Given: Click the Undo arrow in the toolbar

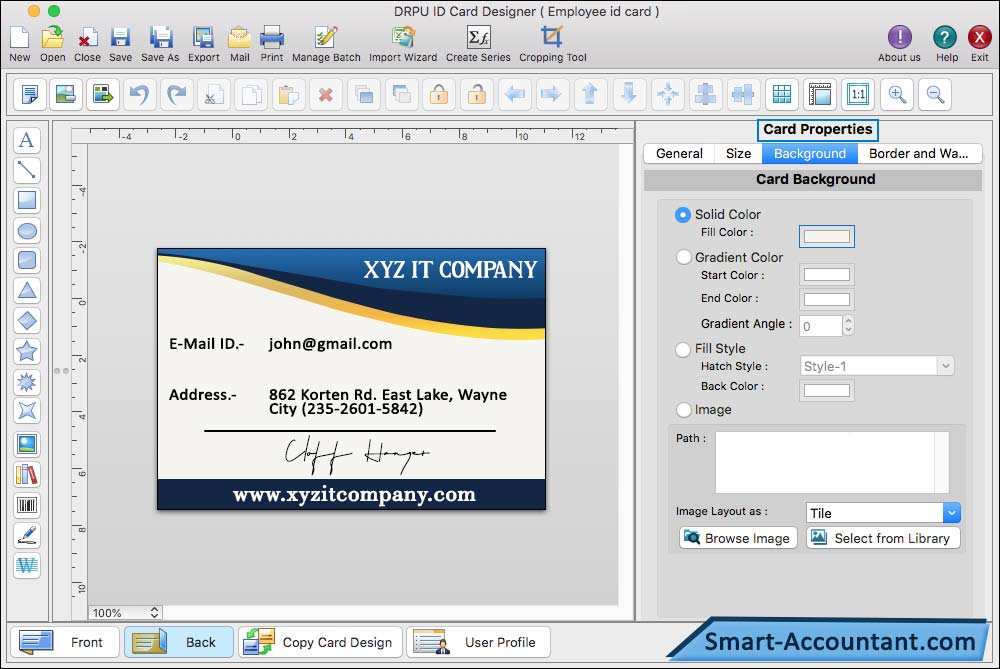Looking at the screenshot, I should [x=139, y=94].
